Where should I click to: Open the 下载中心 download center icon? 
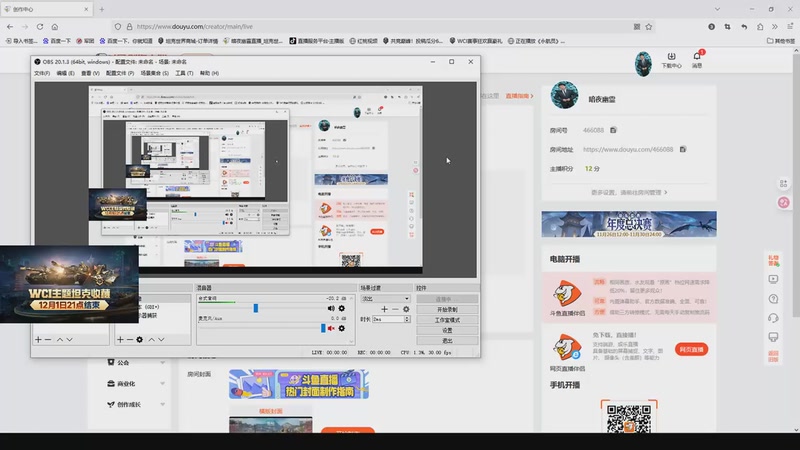pos(671,60)
